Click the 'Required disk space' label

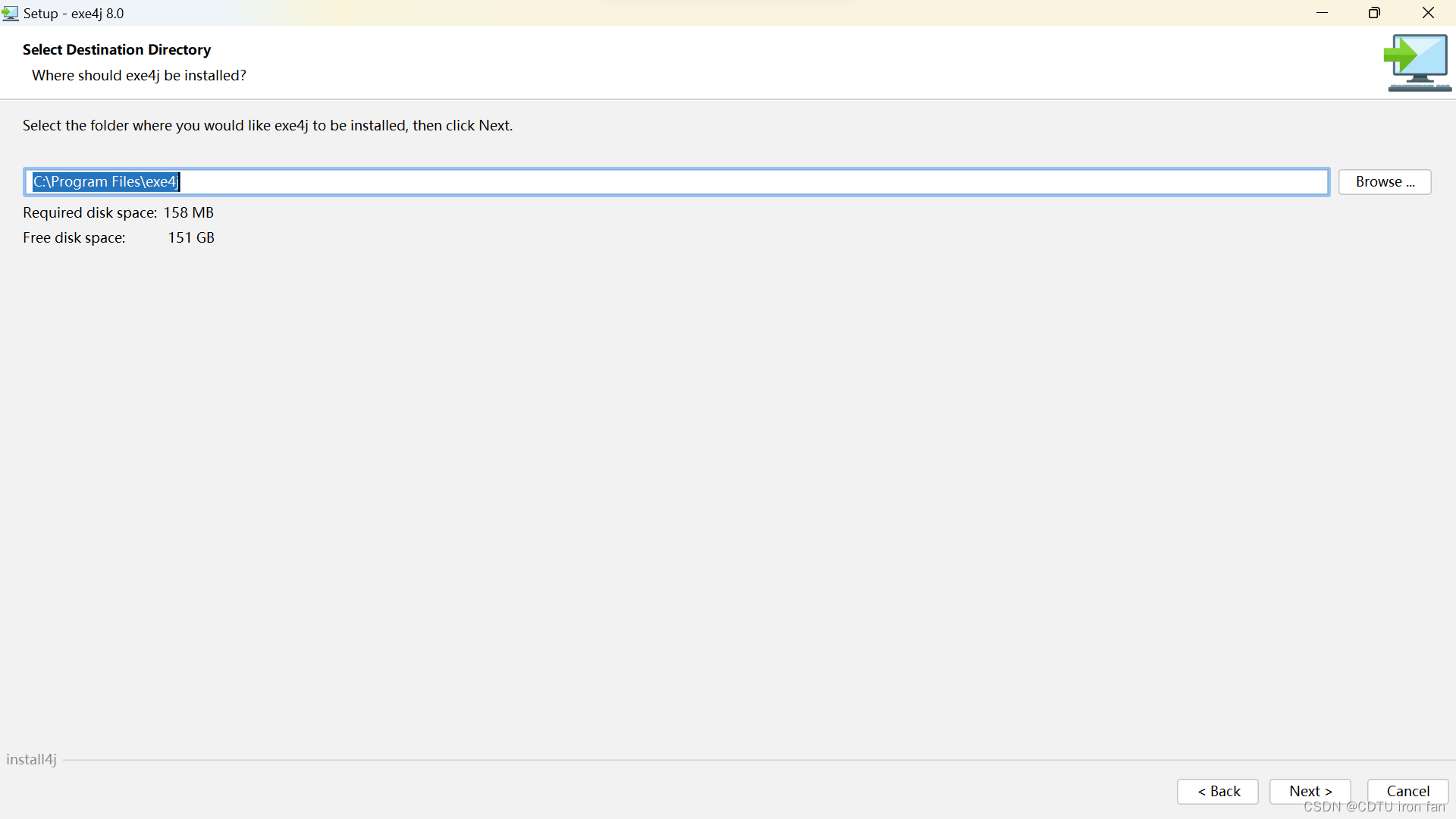[x=89, y=212]
